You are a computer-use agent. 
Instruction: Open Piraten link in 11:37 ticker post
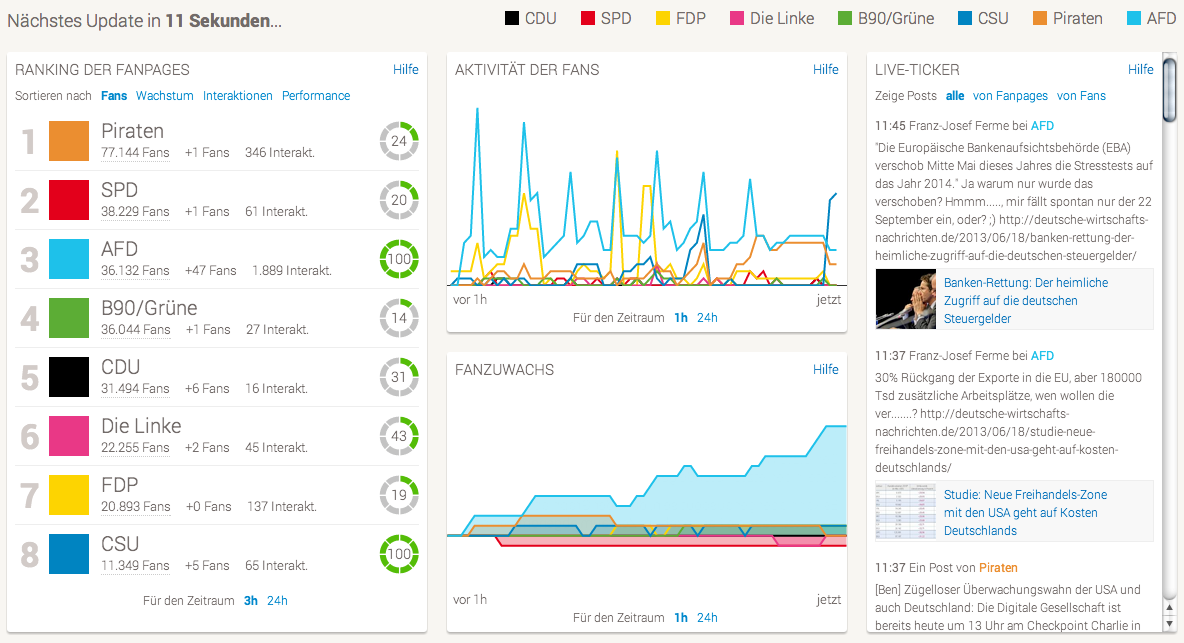[998, 568]
